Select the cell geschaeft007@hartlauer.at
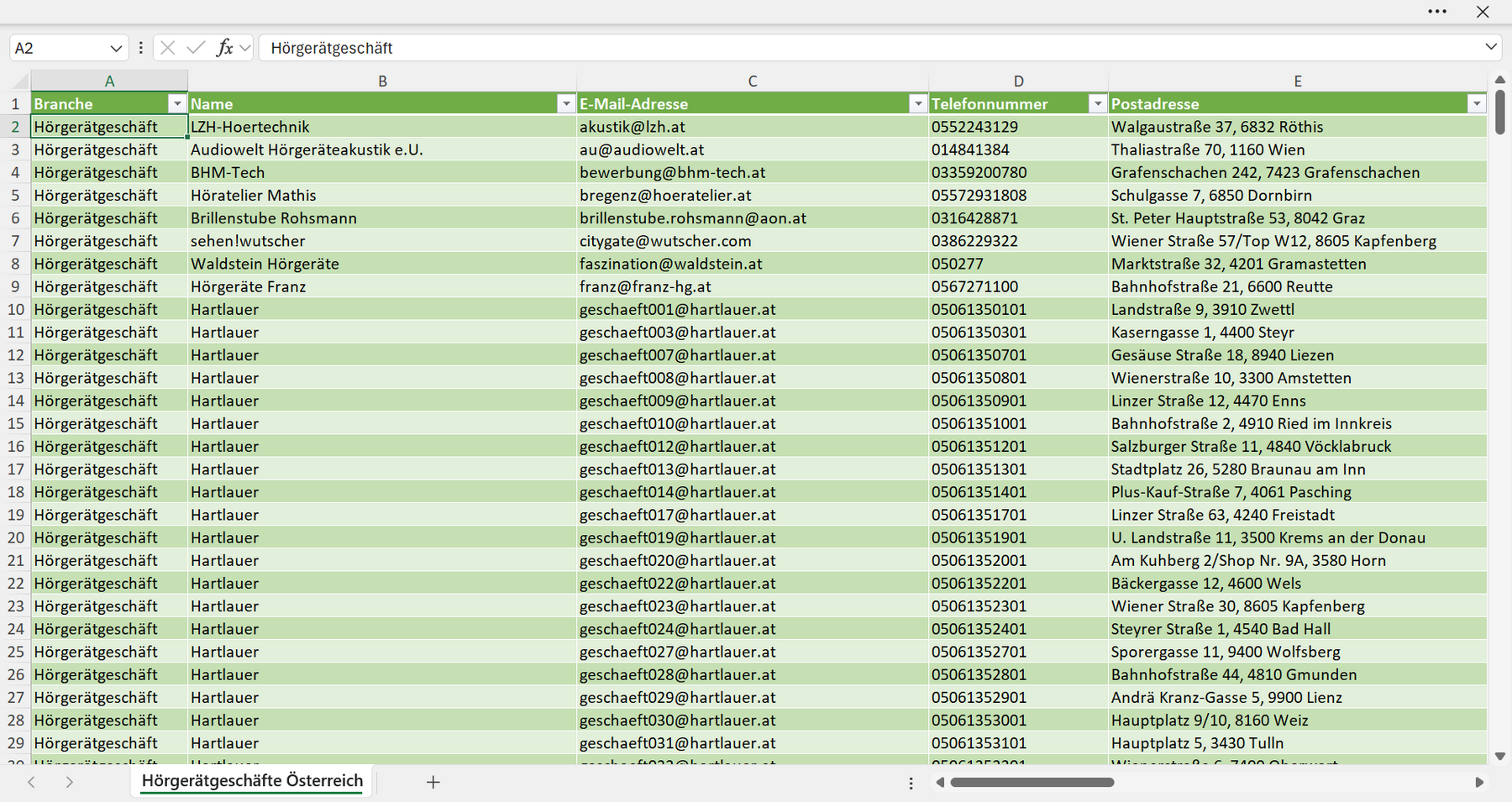Viewport: 1512px width, 802px height. [x=753, y=355]
